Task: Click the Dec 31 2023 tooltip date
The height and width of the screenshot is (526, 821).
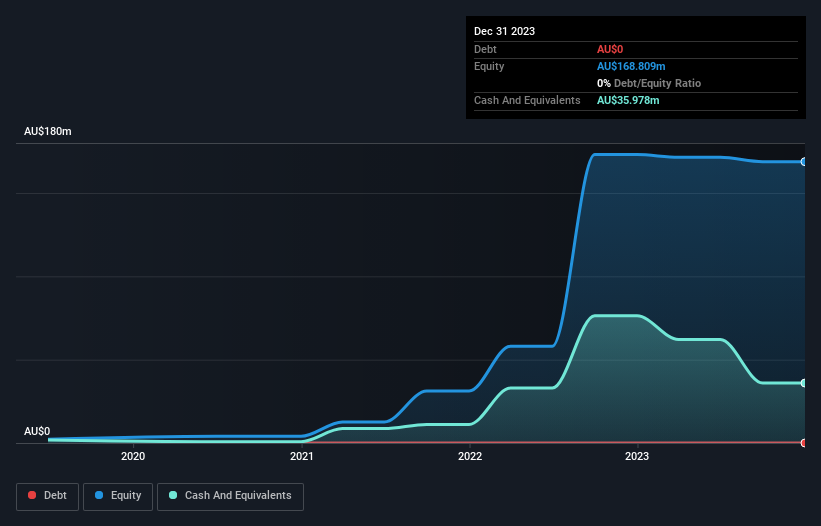Action: pyautogui.click(x=504, y=31)
